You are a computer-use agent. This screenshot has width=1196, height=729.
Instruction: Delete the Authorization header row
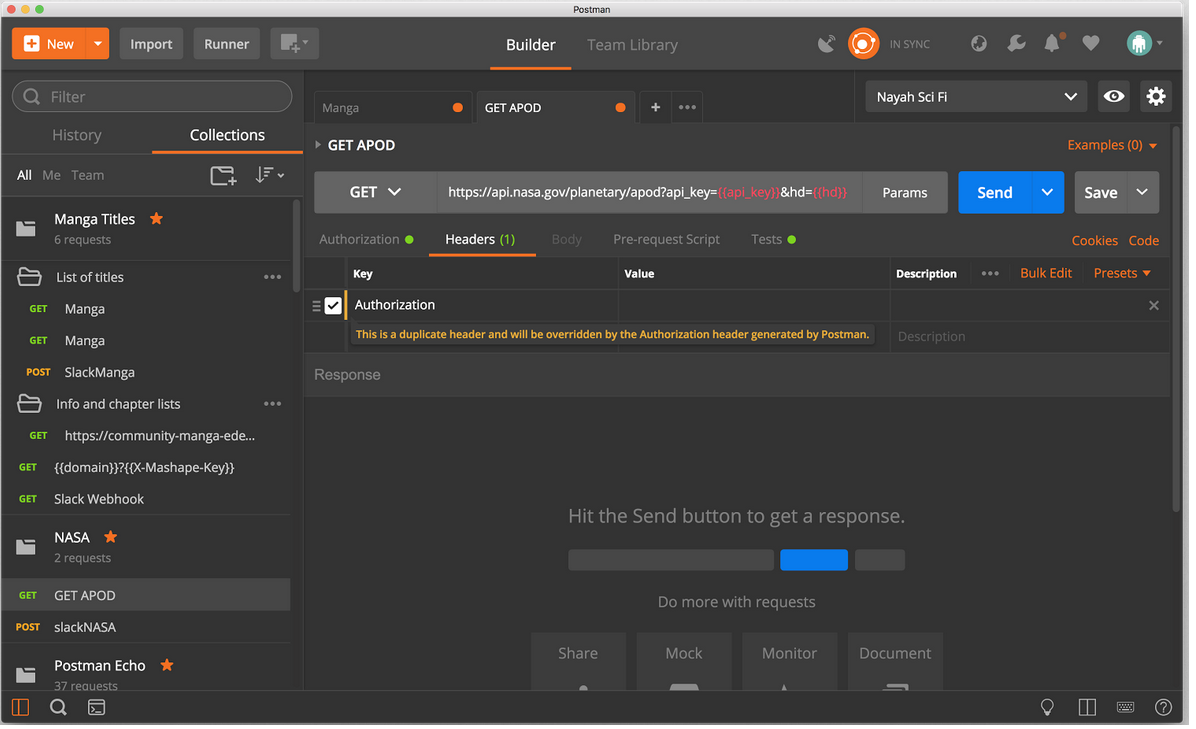[x=1154, y=306]
